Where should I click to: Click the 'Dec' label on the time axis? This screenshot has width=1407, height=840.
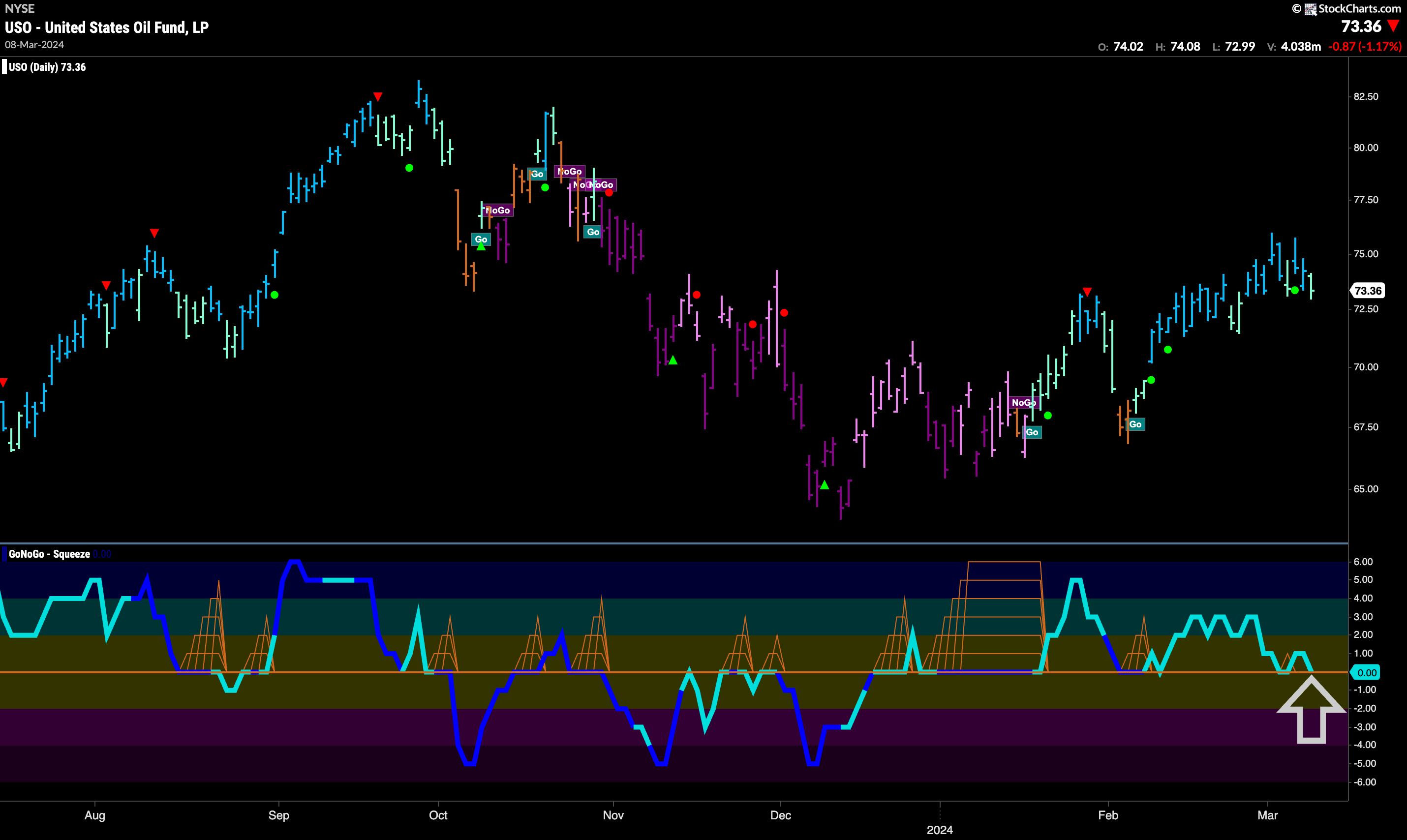[x=780, y=815]
